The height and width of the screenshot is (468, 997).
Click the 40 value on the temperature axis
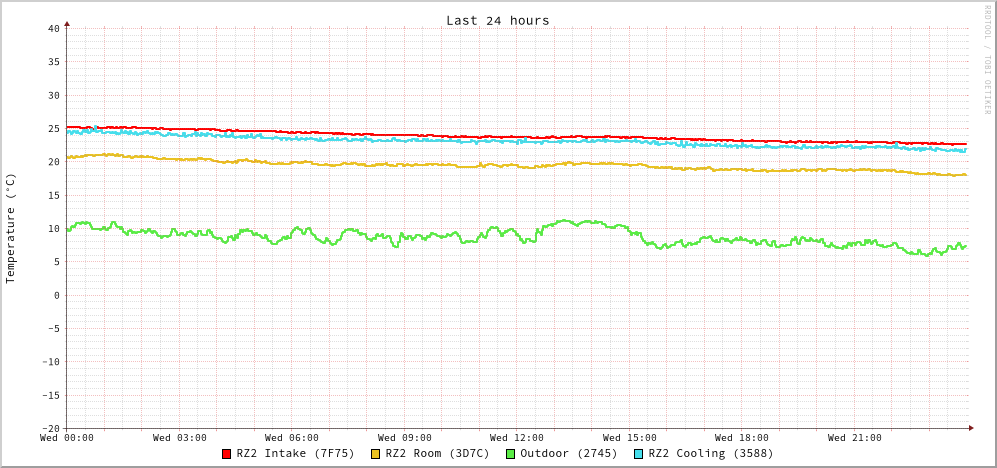pos(53,29)
